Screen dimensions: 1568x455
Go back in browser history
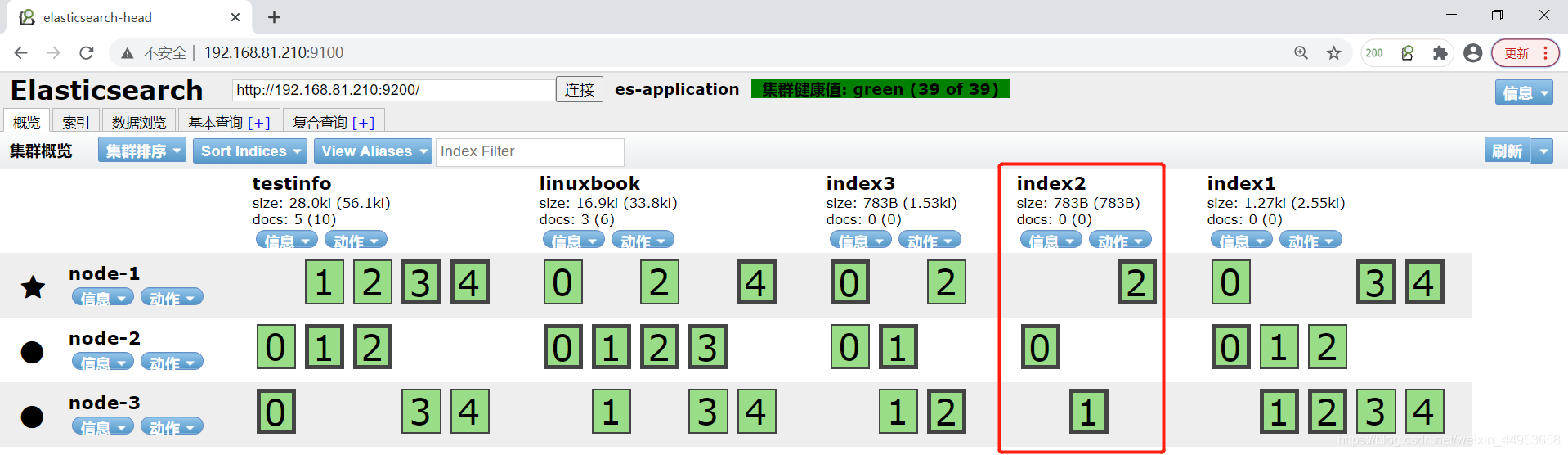[x=21, y=53]
